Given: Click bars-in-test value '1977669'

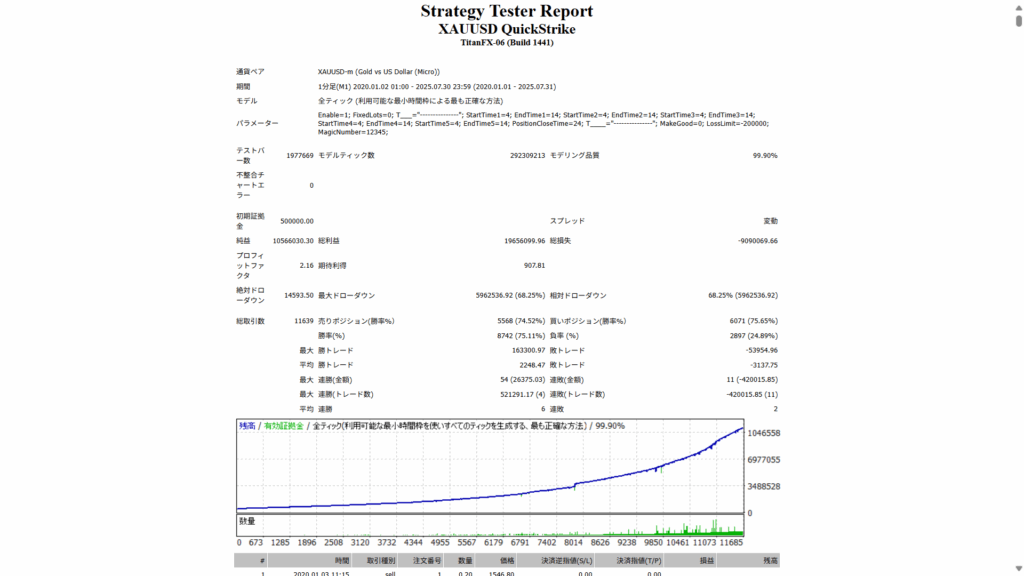Looking at the screenshot, I should (x=300, y=155).
